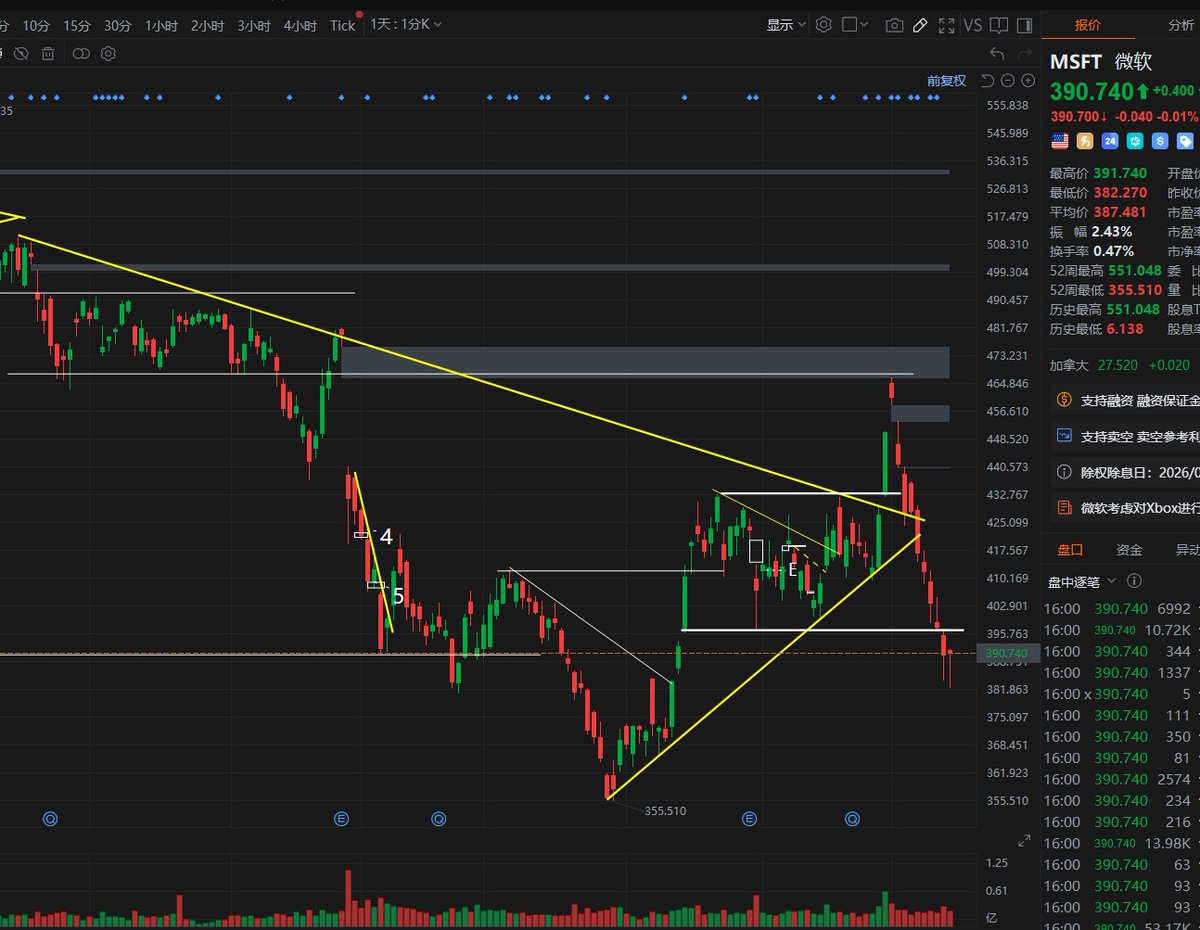Open 除权除息日 ex-dividend notice
Screen dimensions: 1200x930
(x=1127, y=472)
